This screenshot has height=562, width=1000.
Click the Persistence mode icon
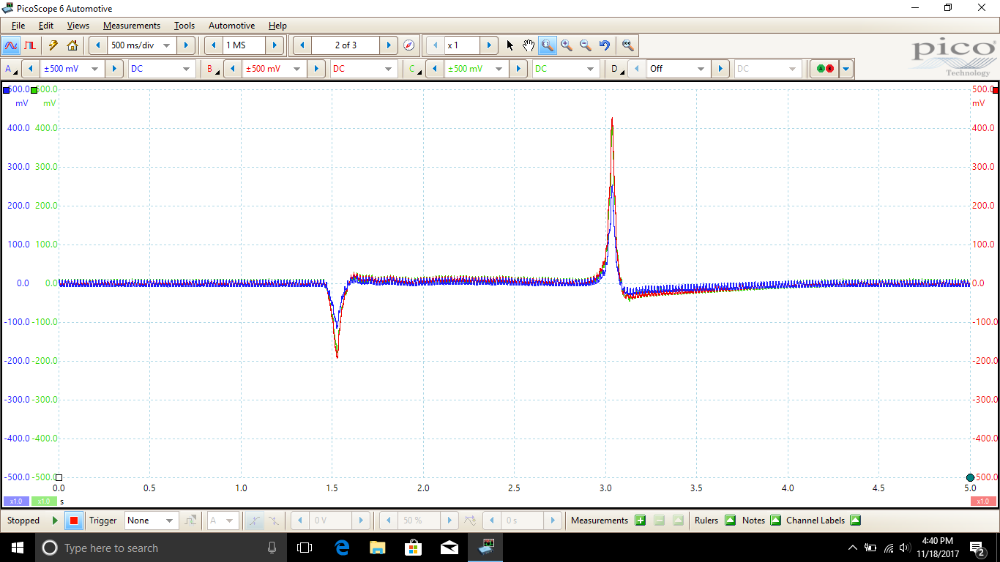coord(30,45)
